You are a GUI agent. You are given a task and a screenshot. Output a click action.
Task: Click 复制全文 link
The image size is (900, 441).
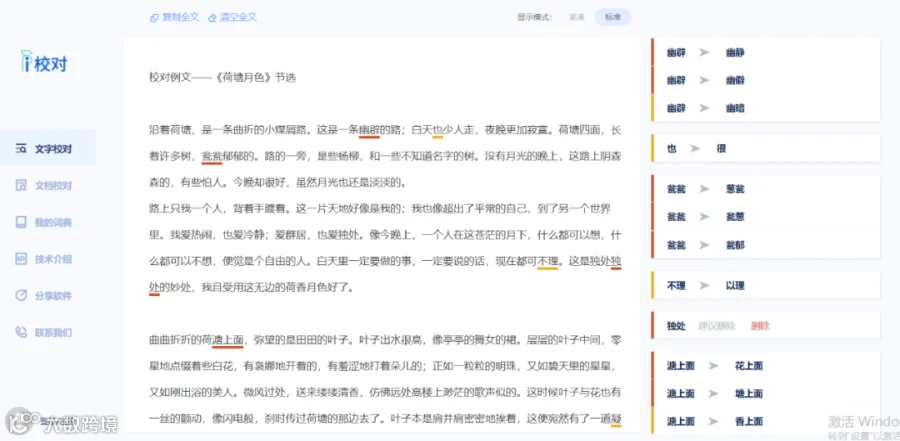[180, 17]
